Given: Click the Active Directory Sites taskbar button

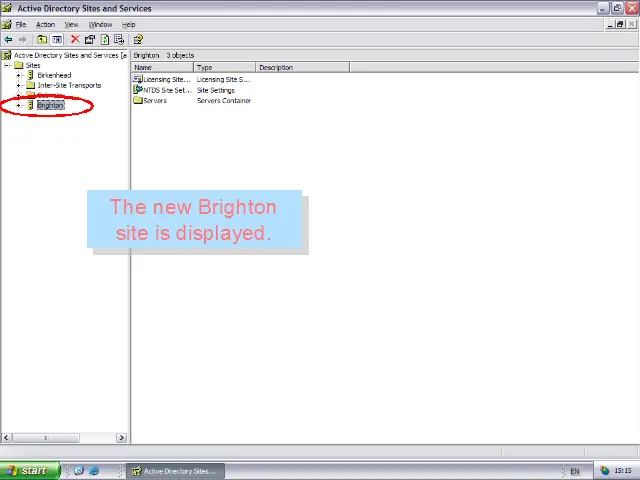Looking at the screenshot, I should click(x=175, y=471).
